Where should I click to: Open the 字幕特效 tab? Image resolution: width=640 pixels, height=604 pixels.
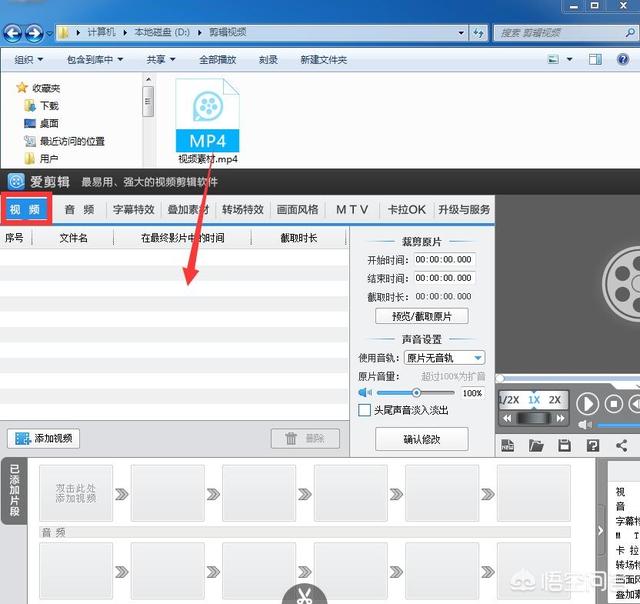tap(134, 210)
